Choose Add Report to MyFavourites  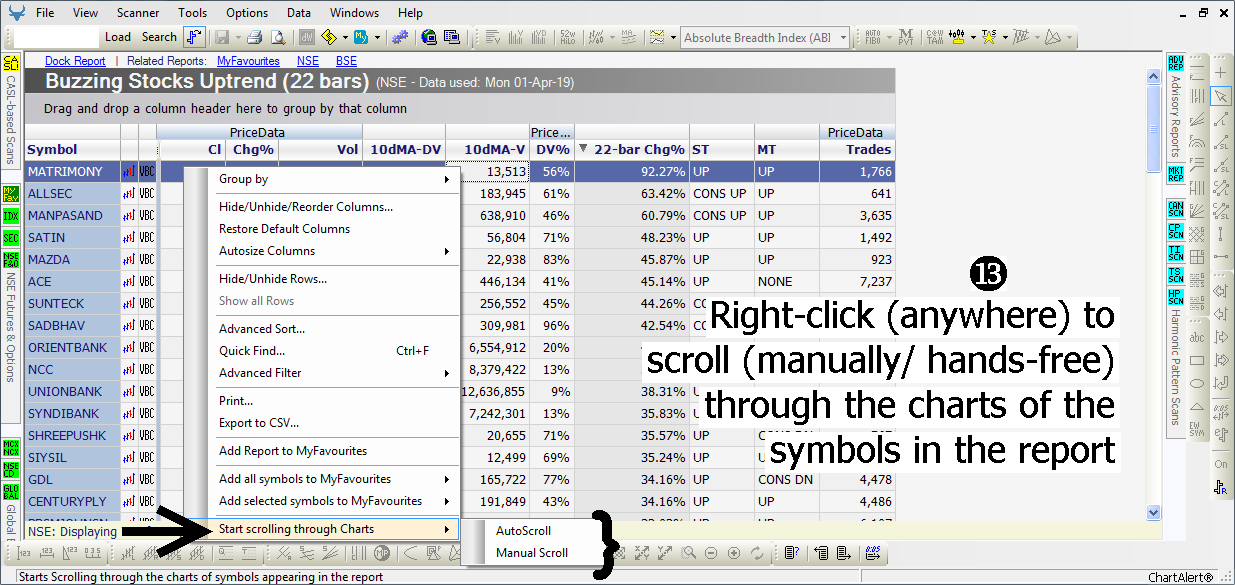coord(335,451)
